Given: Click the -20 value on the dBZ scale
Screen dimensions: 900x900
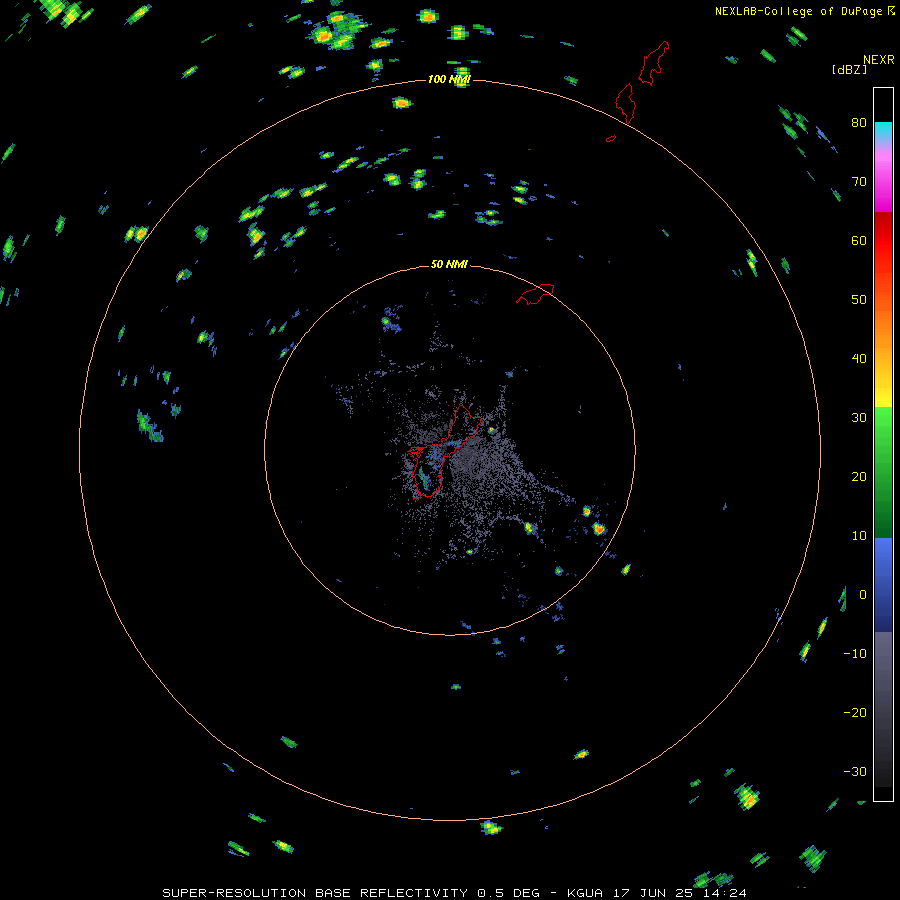Looking at the screenshot, I should [x=855, y=713].
